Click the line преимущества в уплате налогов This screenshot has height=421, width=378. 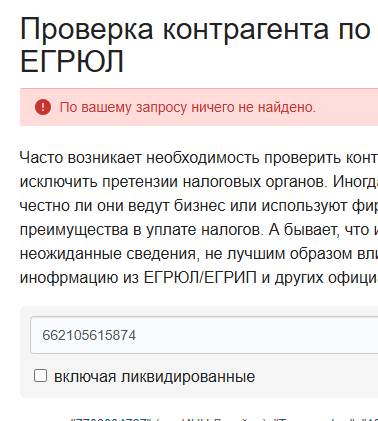(x=199, y=230)
